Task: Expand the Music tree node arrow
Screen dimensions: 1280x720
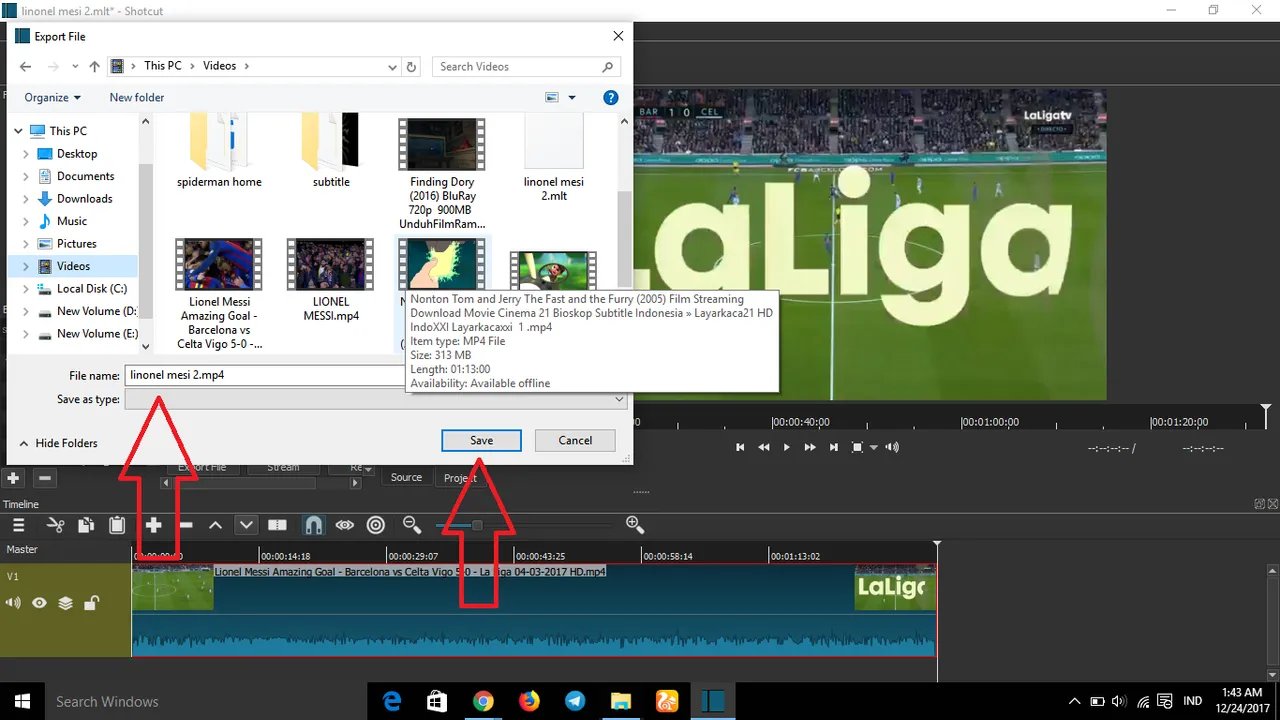Action: 26,221
